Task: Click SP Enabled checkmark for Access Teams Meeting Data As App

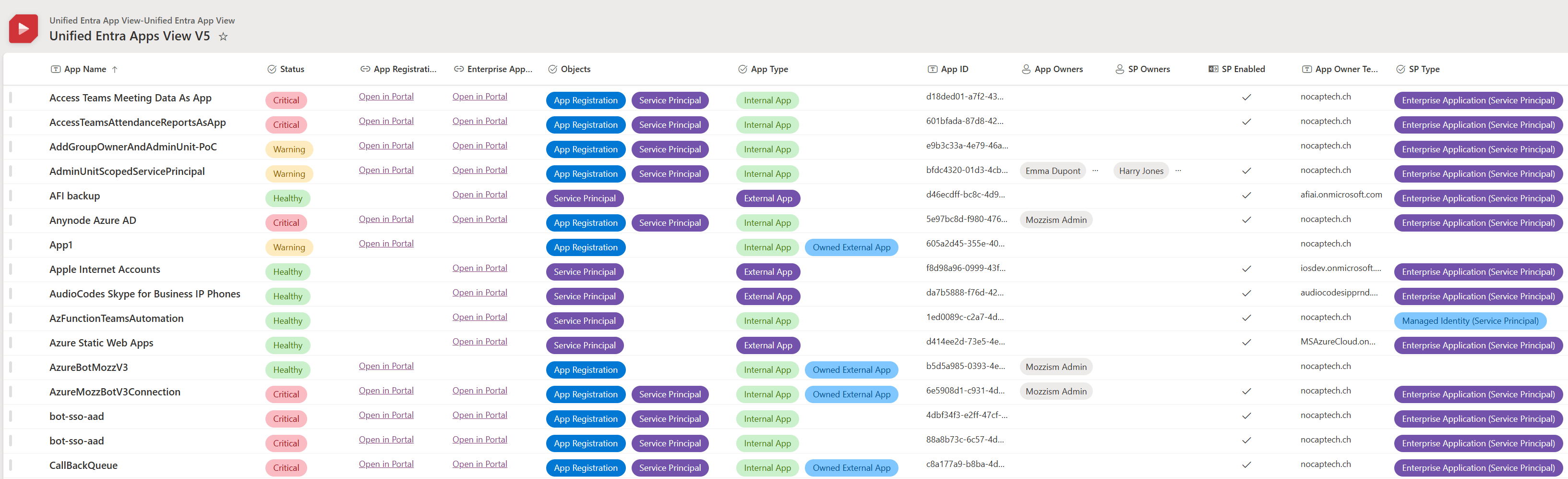Action: pyautogui.click(x=1246, y=98)
